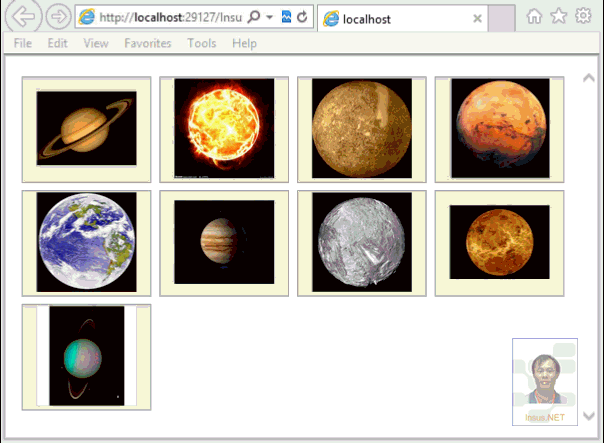Select the red Mars thumbnail
Screen dimensions: 604x443
(500, 129)
